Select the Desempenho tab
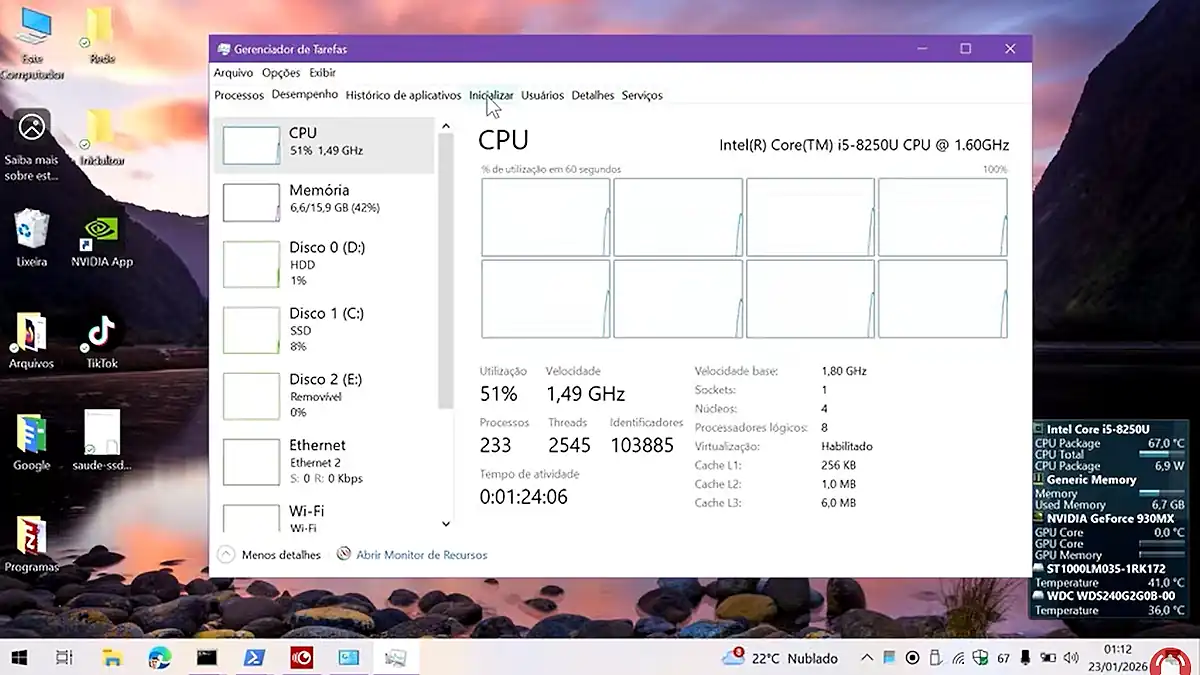The width and height of the screenshot is (1200, 675). click(x=305, y=95)
